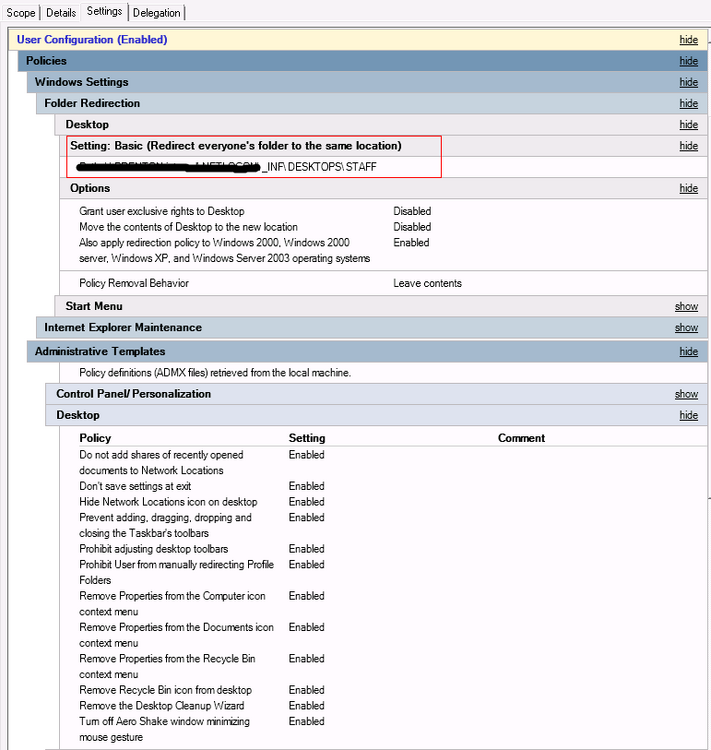Open the Delegation tab

click(156, 13)
